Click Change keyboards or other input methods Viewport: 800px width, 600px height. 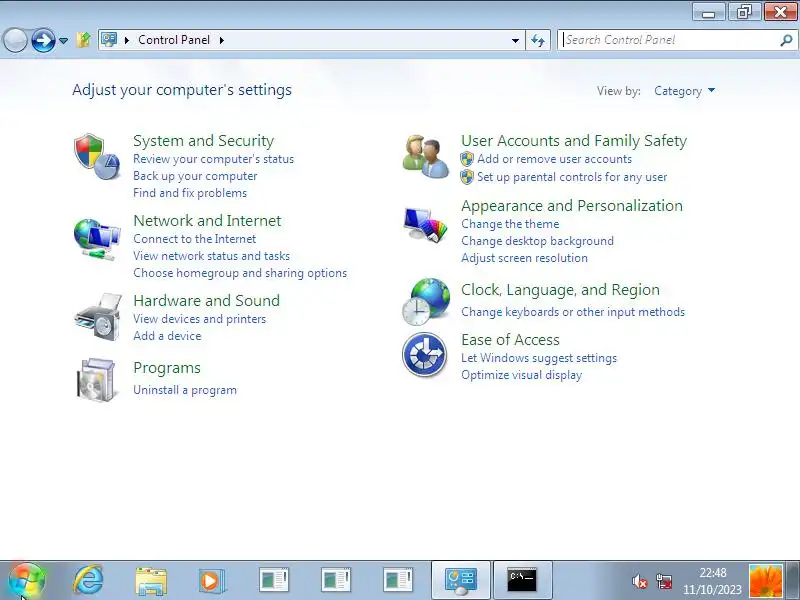tap(573, 312)
